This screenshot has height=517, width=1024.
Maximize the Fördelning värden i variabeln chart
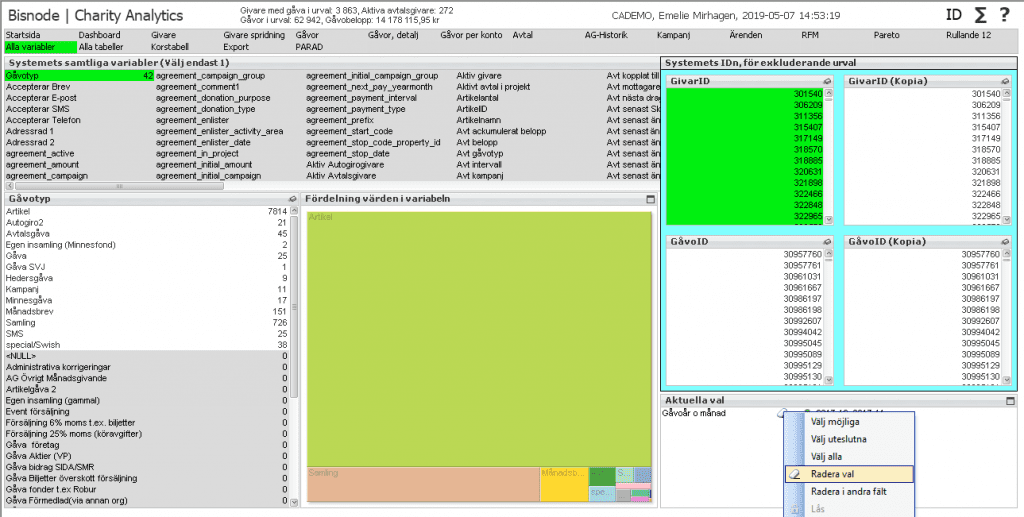click(650, 199)
